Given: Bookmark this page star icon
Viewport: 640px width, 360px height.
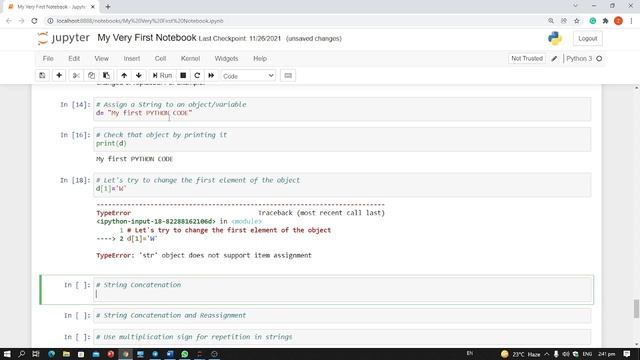Looking at the screenshot, I should [x=576, y=21].
